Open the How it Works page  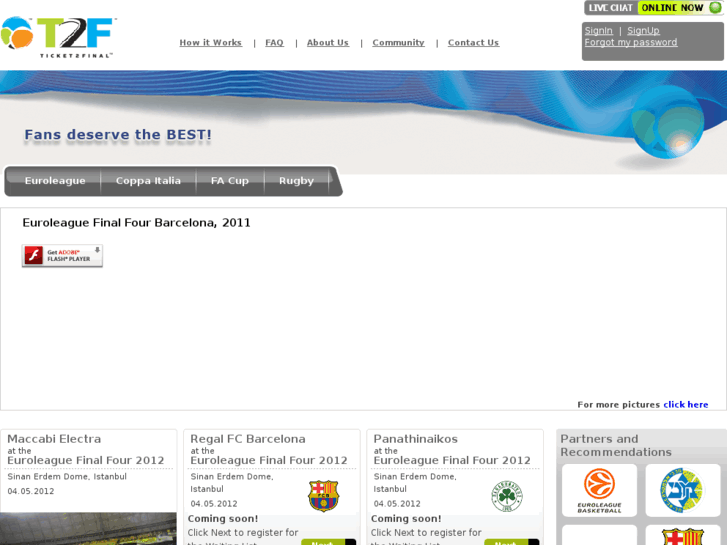tap(210, 43)
